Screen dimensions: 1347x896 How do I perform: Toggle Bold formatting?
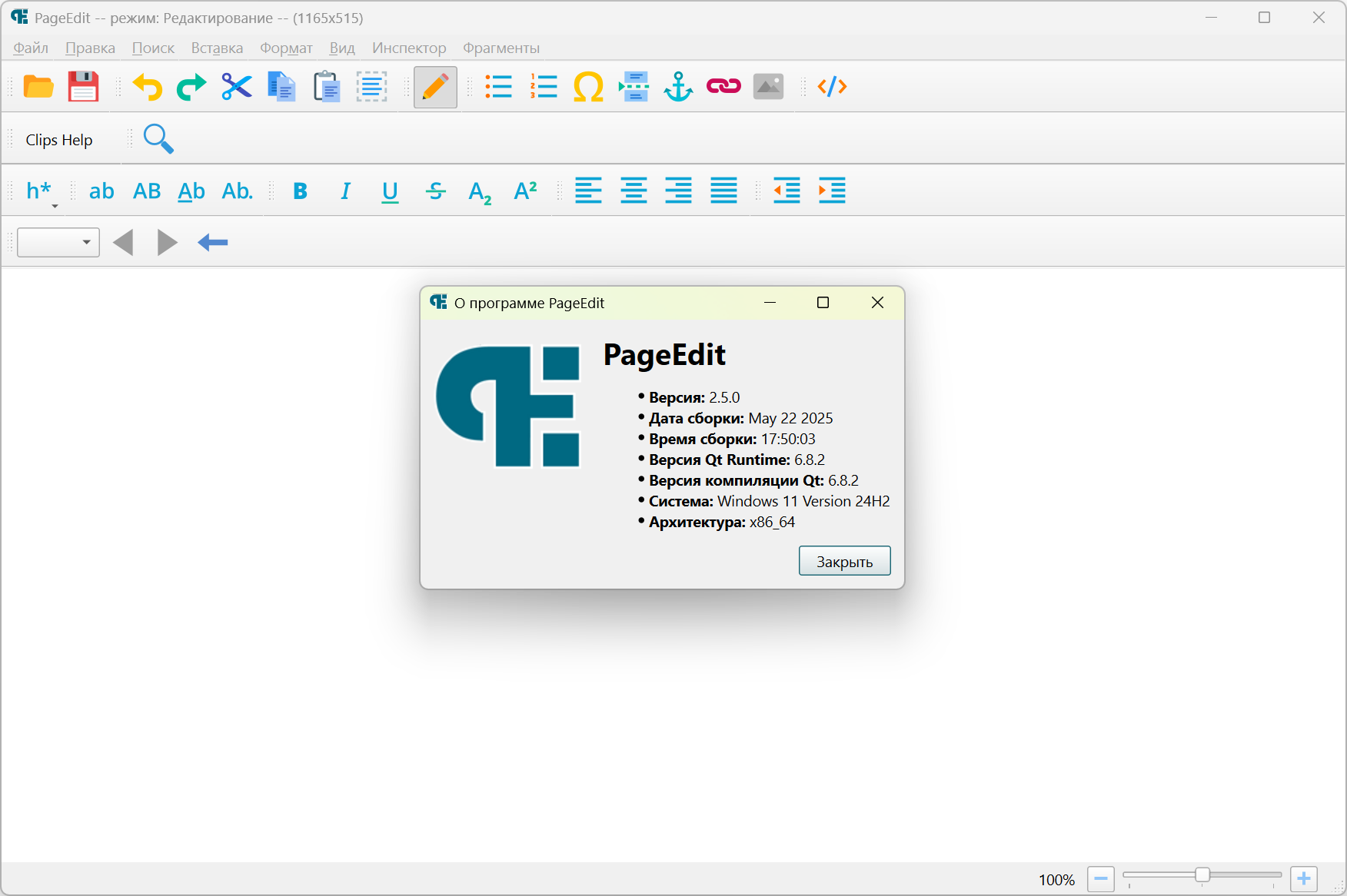pyautogui.click(x=301, y=191)
